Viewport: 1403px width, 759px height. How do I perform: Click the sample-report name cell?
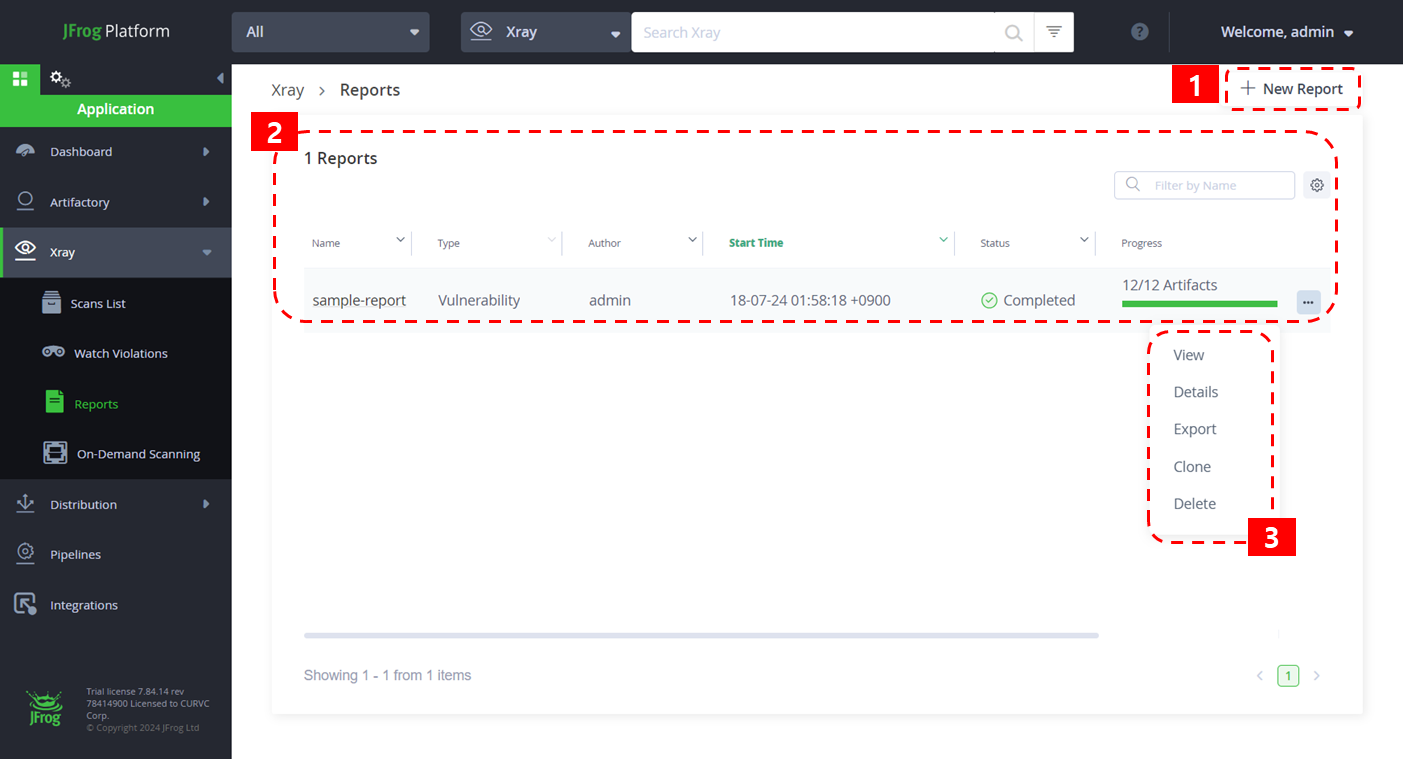click(359, 300)
